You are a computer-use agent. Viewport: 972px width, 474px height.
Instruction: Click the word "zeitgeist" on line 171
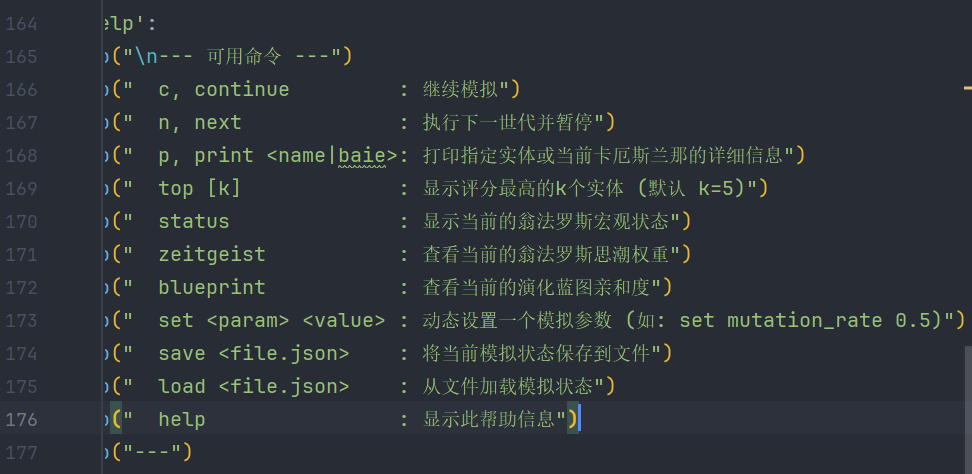click(211, 254)
